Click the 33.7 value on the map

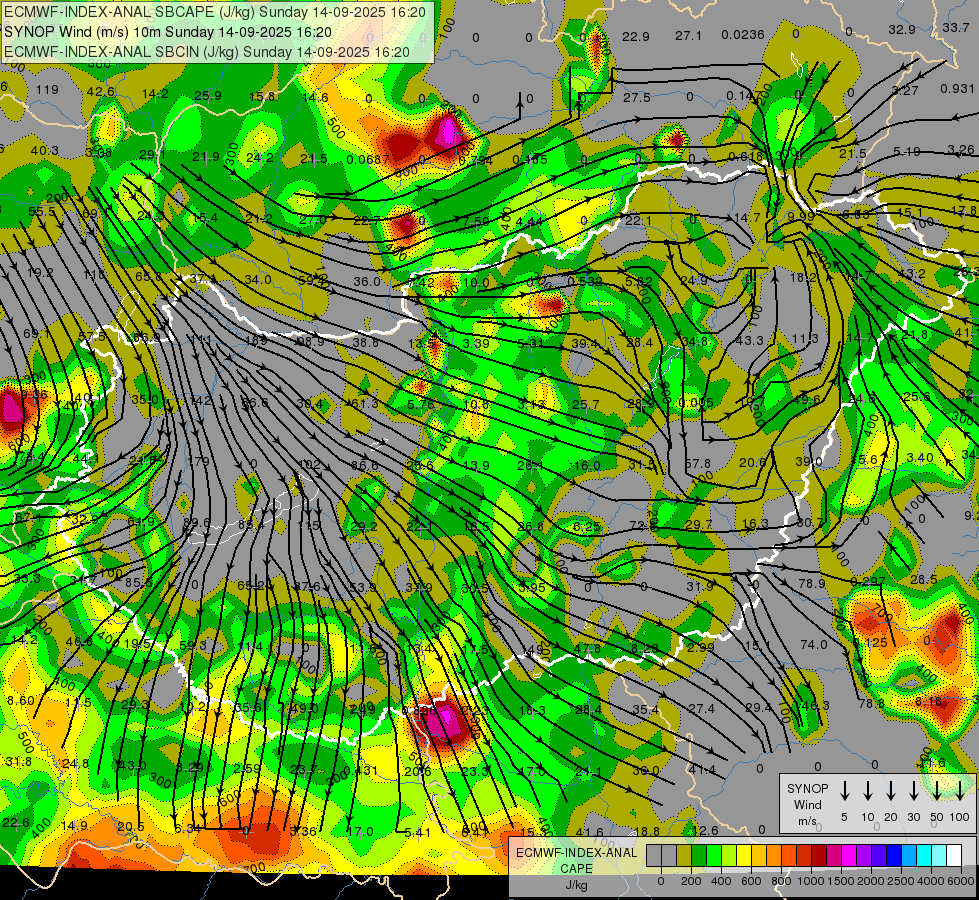click(955, 27)
